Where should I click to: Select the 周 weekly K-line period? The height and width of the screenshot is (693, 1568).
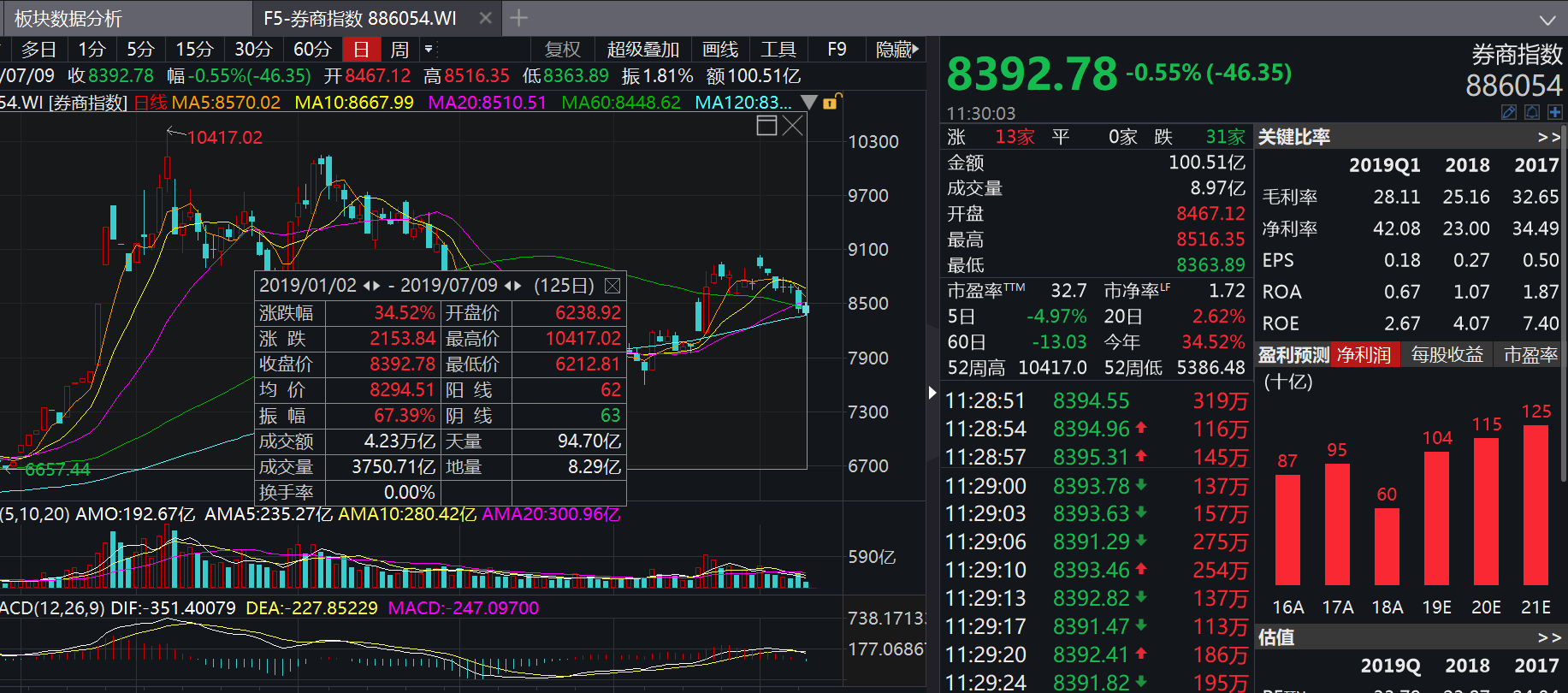[x=399, y=50]
